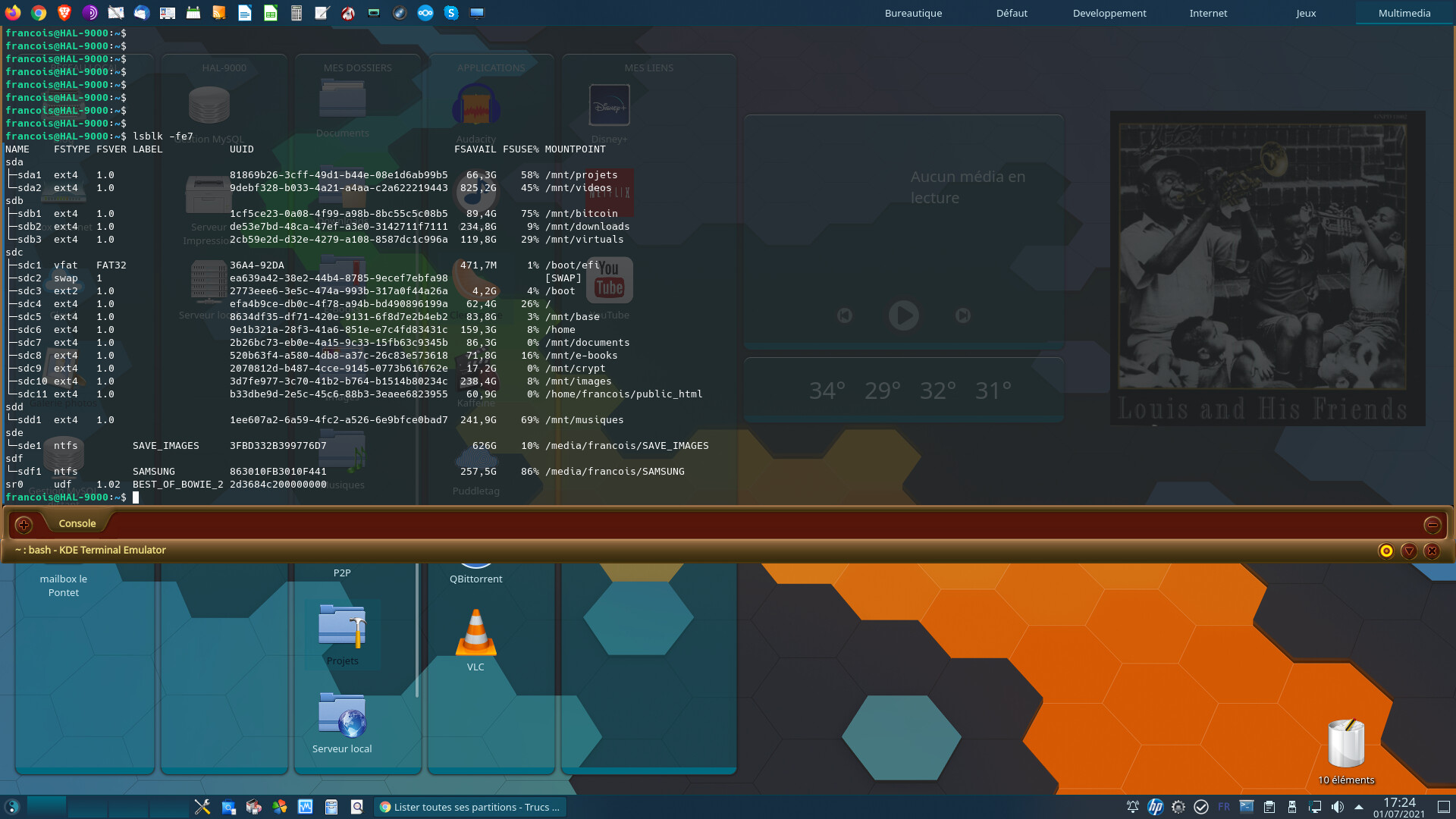Viewport: 1456px width, 819px height.
Task: Switch to Developpement activity tab
Action: 1109,13
